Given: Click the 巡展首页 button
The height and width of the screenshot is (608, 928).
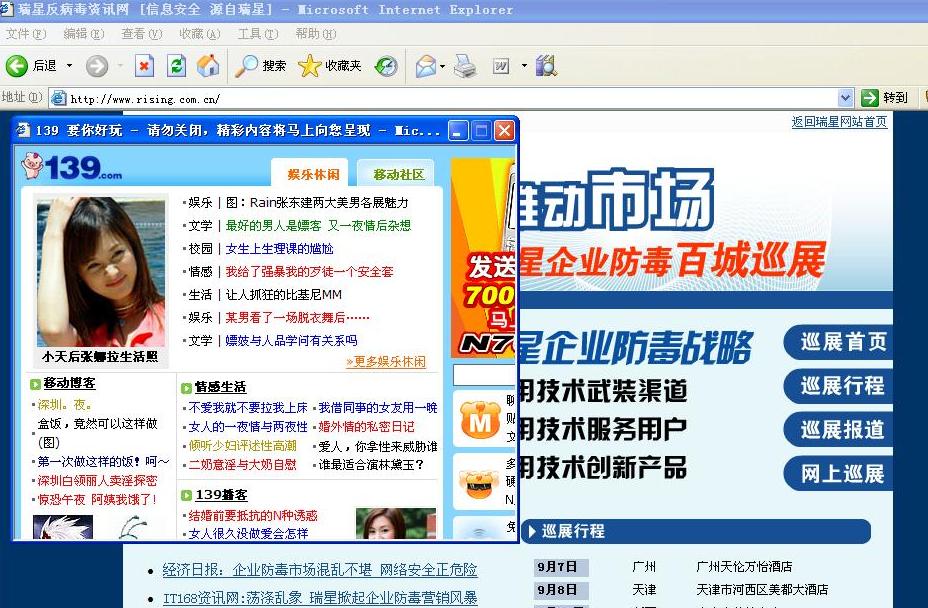Looking at the screenshot, I should pyautogui.click(x=840, y=342).
